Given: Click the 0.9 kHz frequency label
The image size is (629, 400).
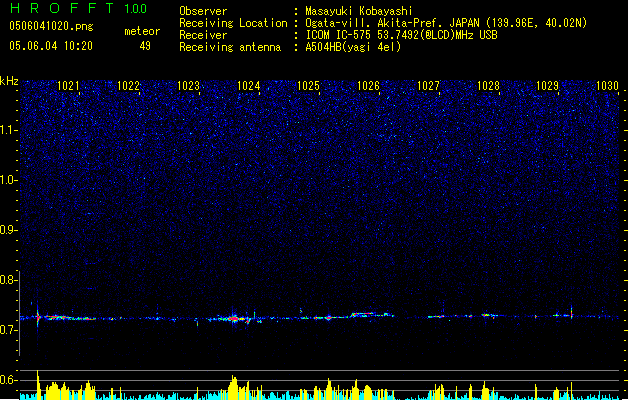Looking at the screenshot, I should [x=8, y=230].
